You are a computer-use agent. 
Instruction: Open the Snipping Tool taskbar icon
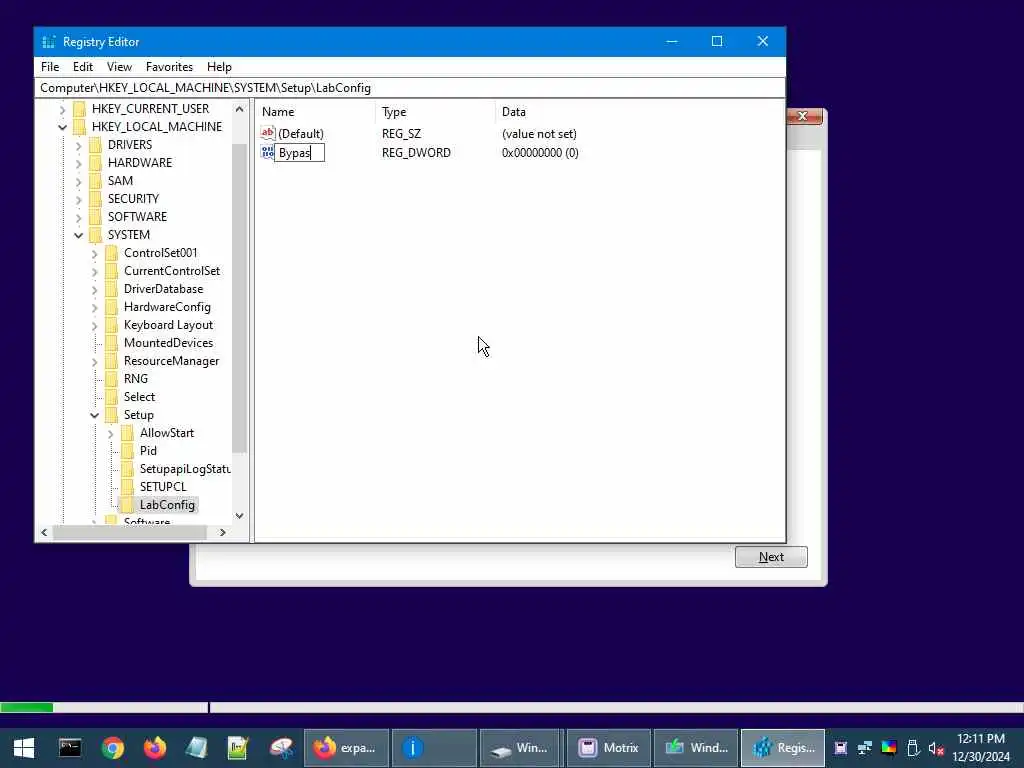281,748
